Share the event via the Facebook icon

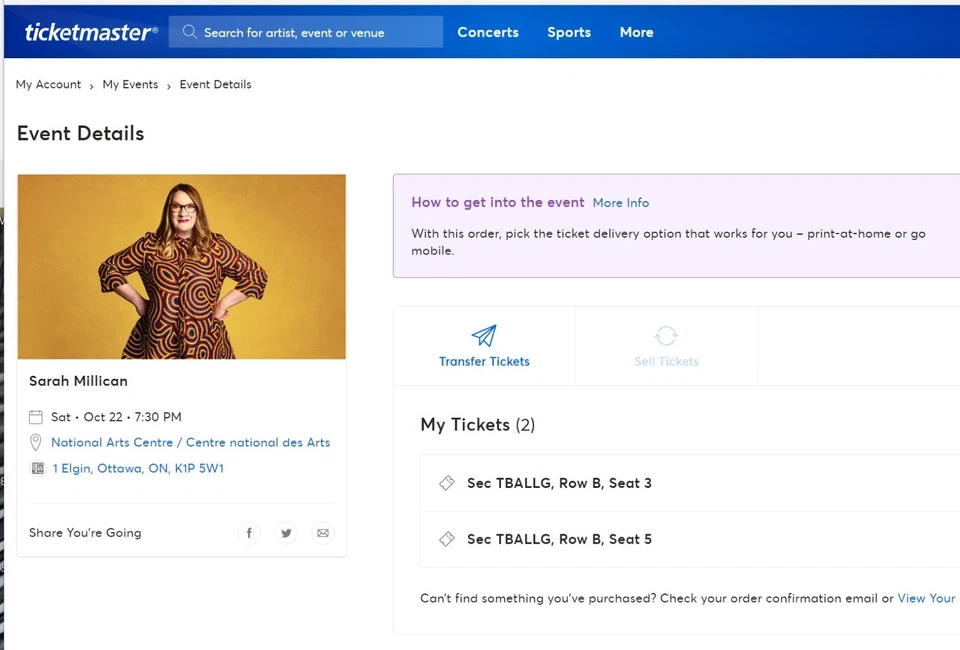[249, 533]
